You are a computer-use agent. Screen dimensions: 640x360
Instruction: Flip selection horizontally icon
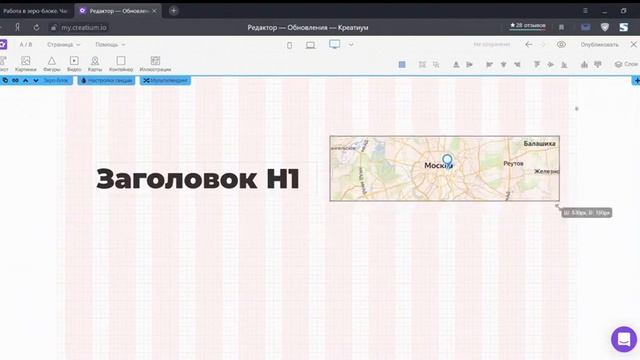click(470, 64)
